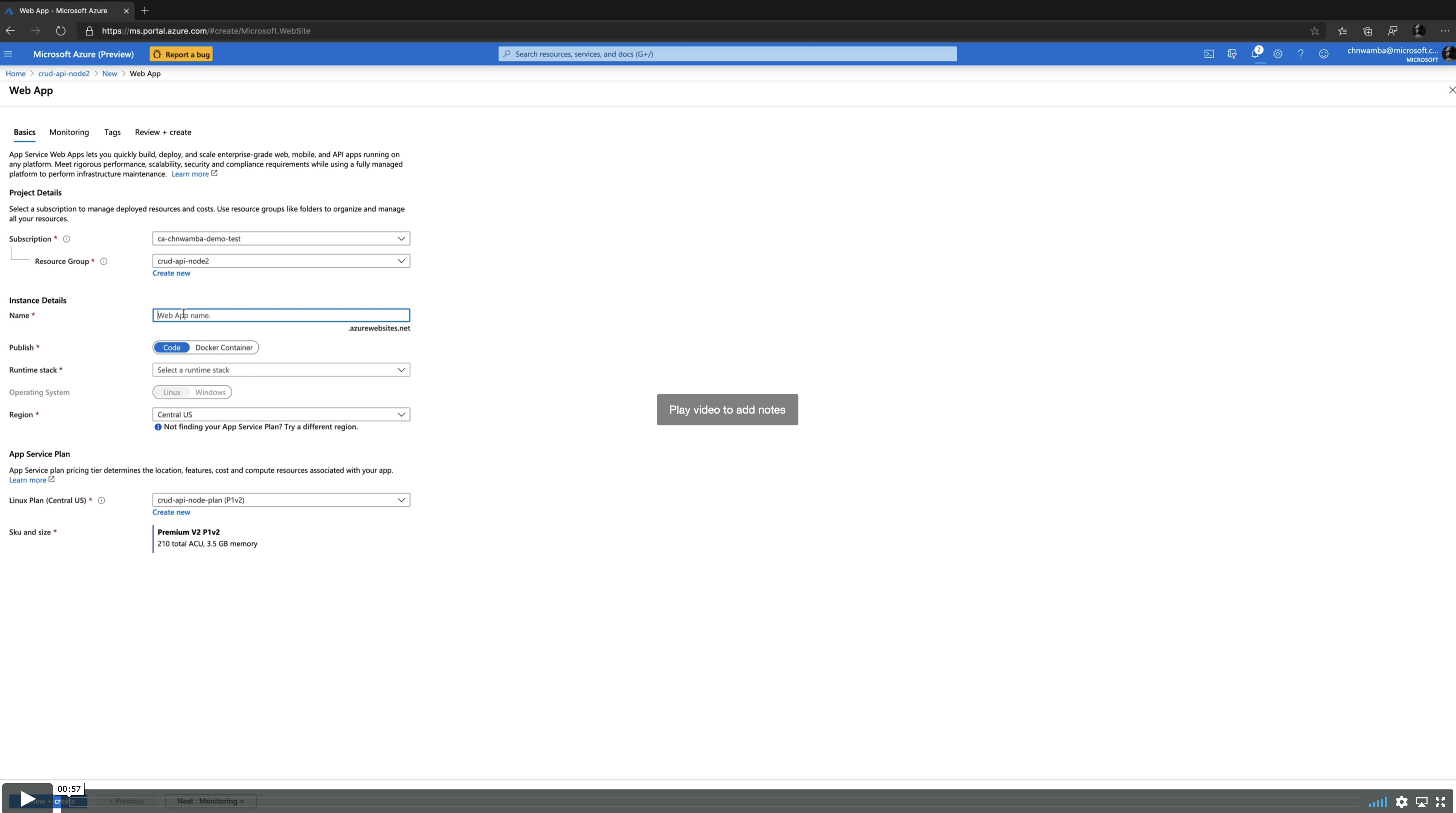Open the browser more options ellipsis

point(1445,31)
